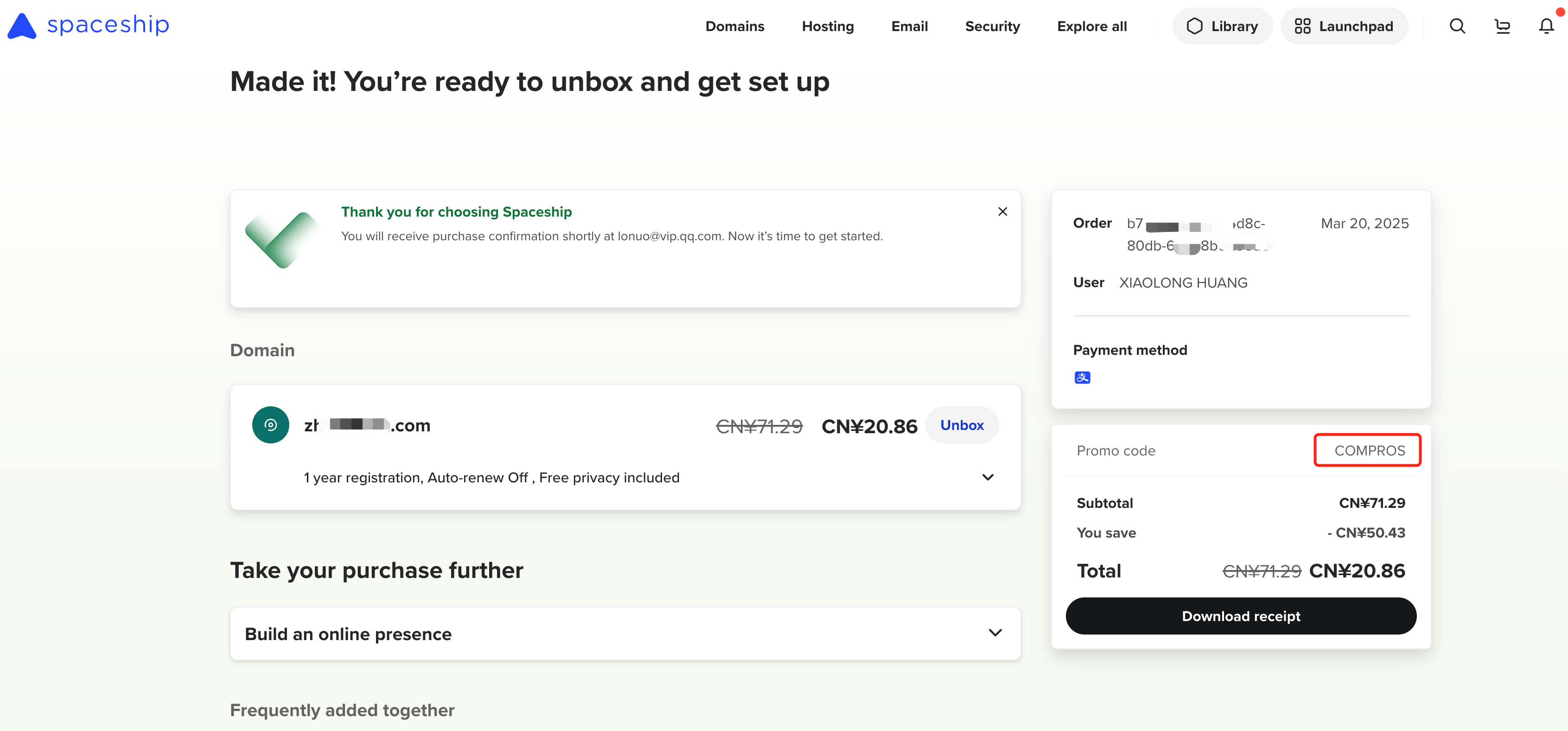Download the order receipt

point(1241,616)
